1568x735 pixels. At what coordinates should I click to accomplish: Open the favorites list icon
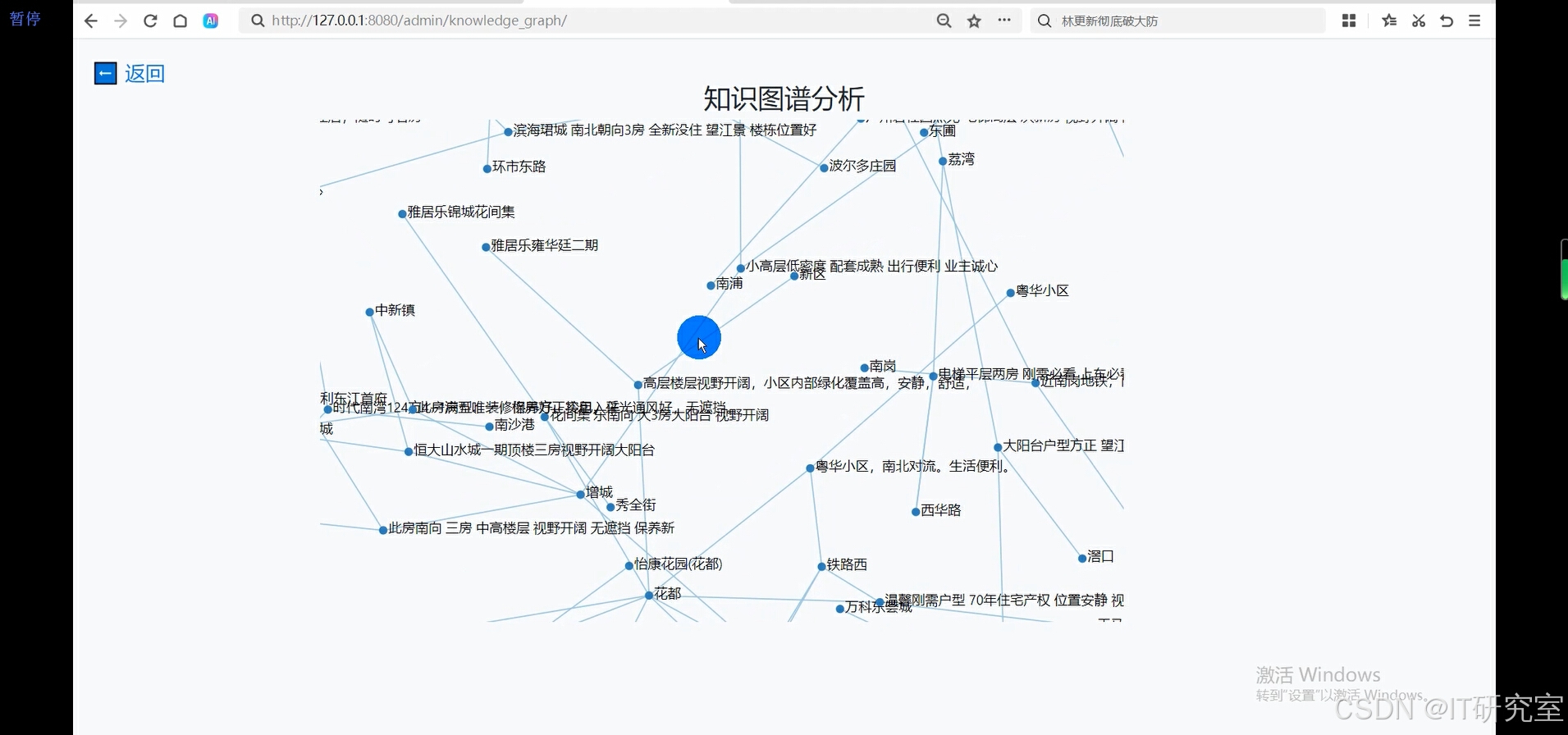(1389, 21)
